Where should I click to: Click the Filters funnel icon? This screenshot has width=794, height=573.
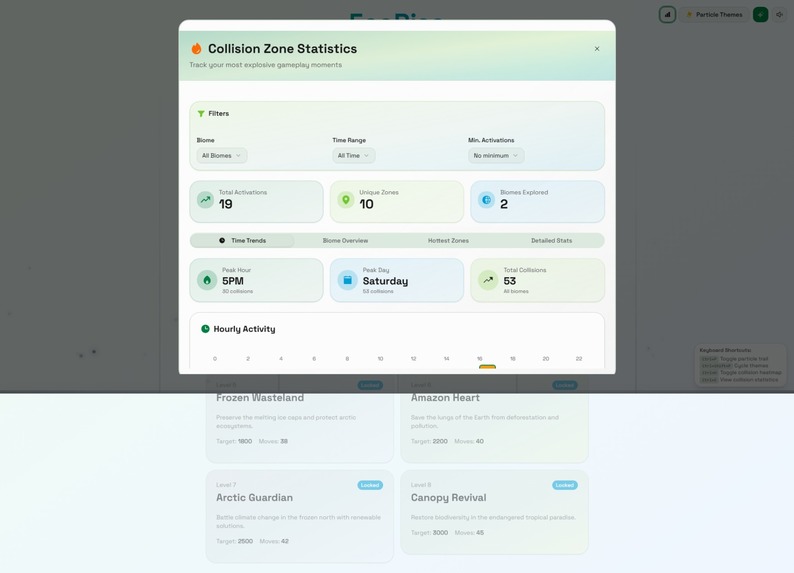click(x=201, y=113)
